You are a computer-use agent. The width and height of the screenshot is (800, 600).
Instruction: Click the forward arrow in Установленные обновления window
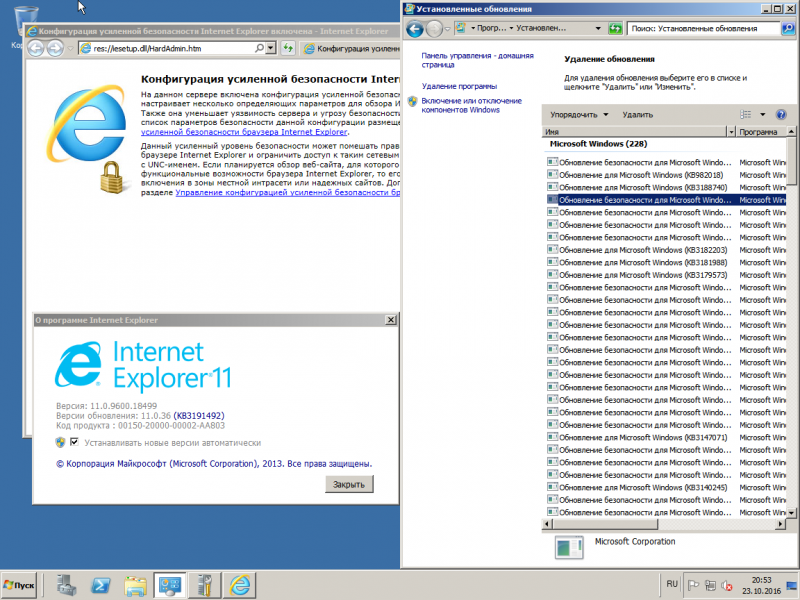tap(434, 29)
